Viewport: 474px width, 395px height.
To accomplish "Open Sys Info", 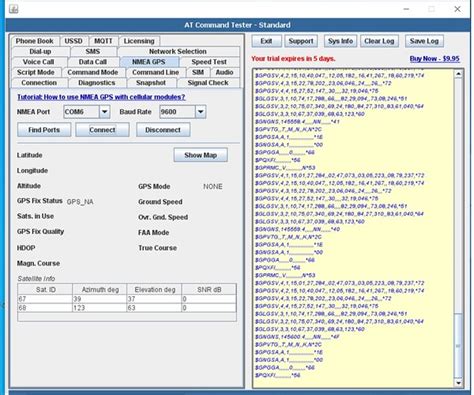I will coord(340,41).
